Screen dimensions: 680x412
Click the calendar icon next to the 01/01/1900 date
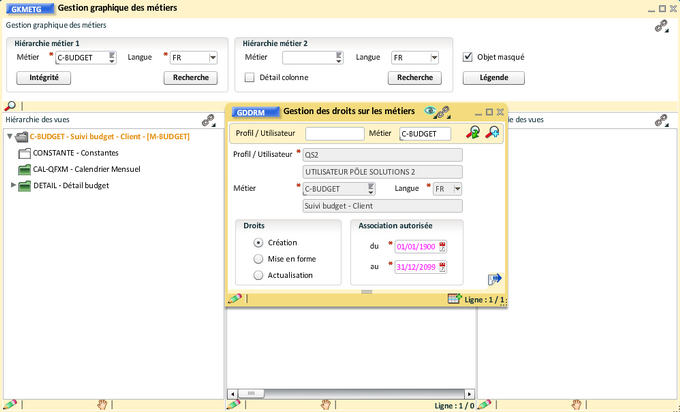pos(443,246)
